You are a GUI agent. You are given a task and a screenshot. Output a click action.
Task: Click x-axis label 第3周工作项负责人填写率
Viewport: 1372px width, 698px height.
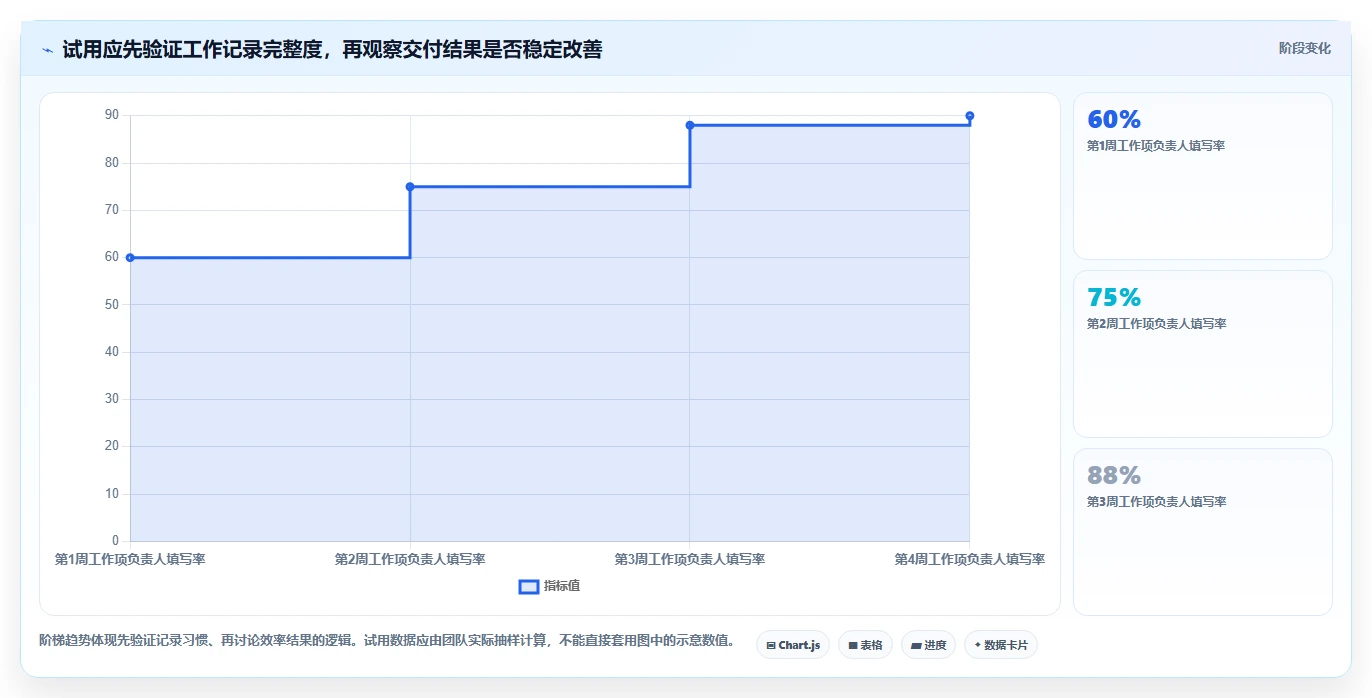pyautogui.click(x=690, y=560)
